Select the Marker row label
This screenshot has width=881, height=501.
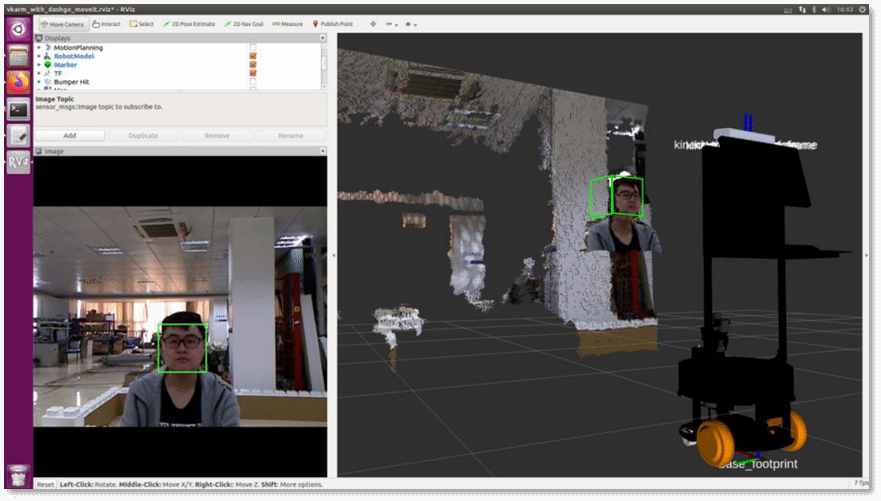click(x=65, y=65)
